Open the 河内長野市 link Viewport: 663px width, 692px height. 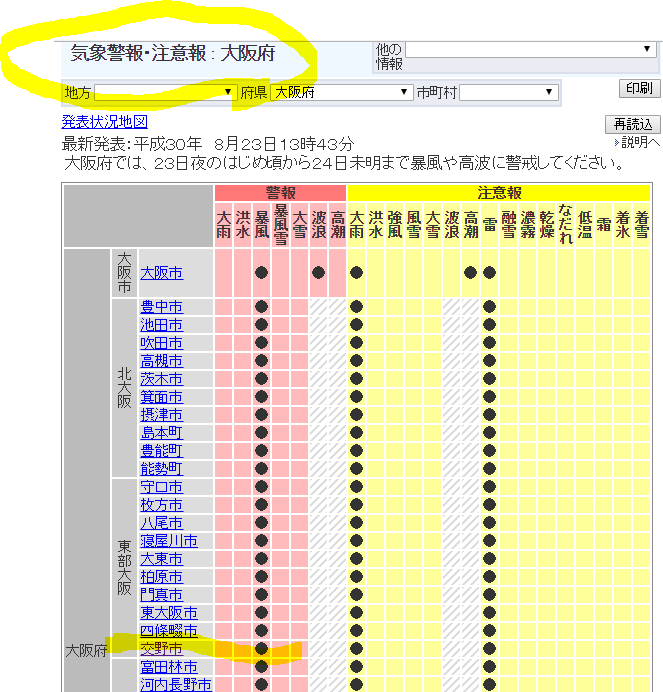[x=176, y=684]
